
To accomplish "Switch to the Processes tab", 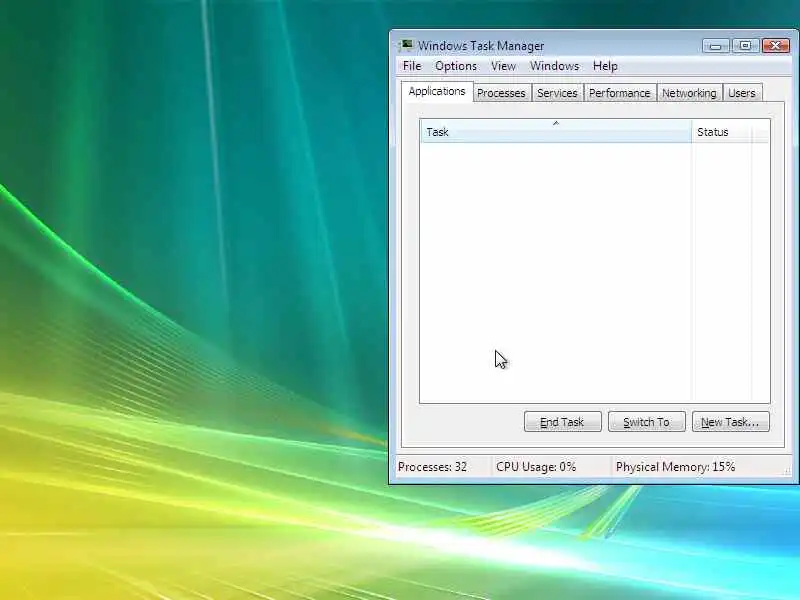I will [502, 93].
